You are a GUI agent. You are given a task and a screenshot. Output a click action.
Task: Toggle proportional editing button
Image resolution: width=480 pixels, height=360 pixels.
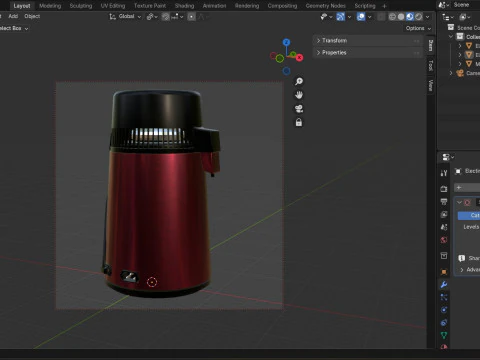point(191,16)
